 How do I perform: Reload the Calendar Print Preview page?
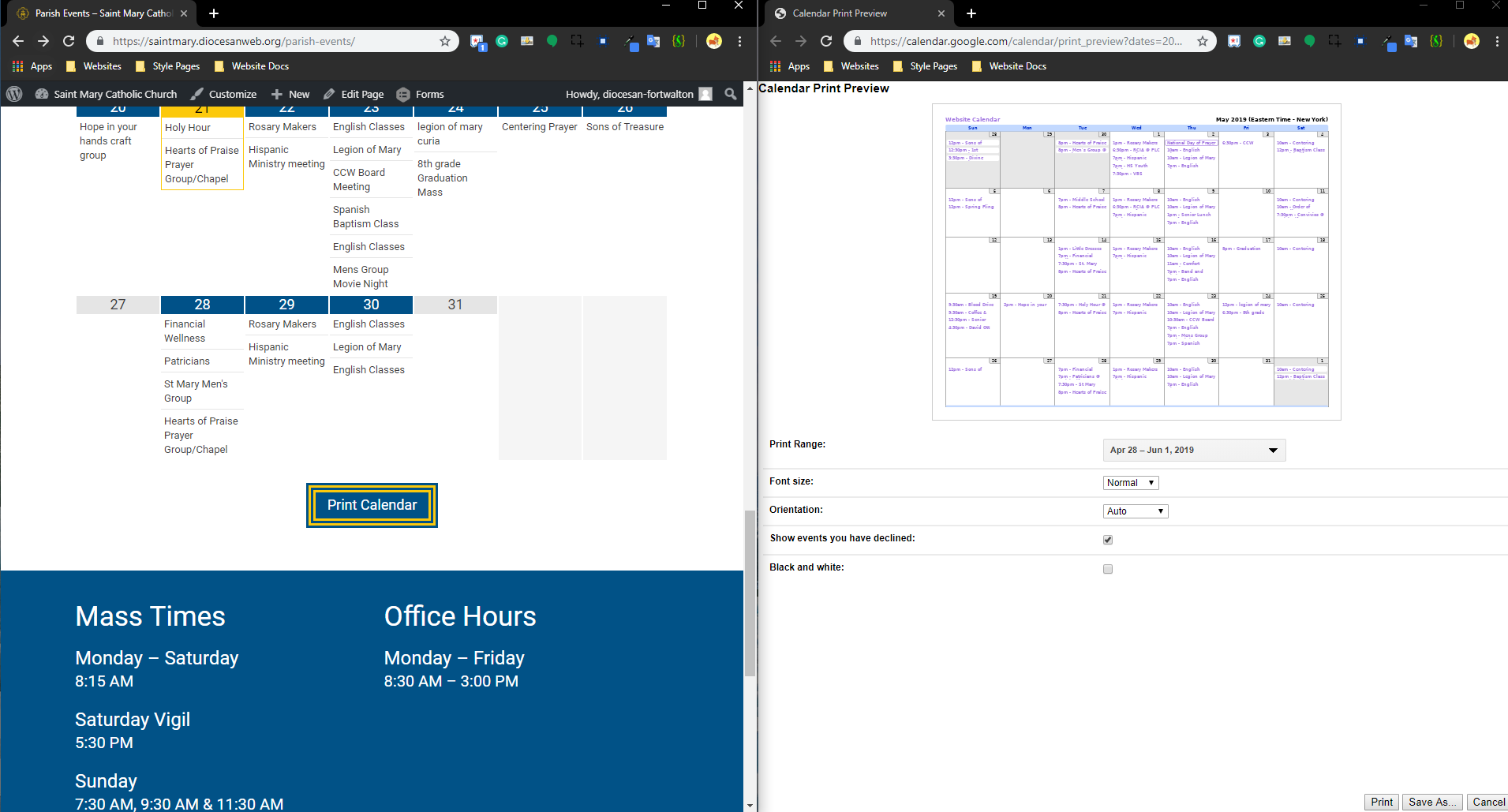point(826,41)
